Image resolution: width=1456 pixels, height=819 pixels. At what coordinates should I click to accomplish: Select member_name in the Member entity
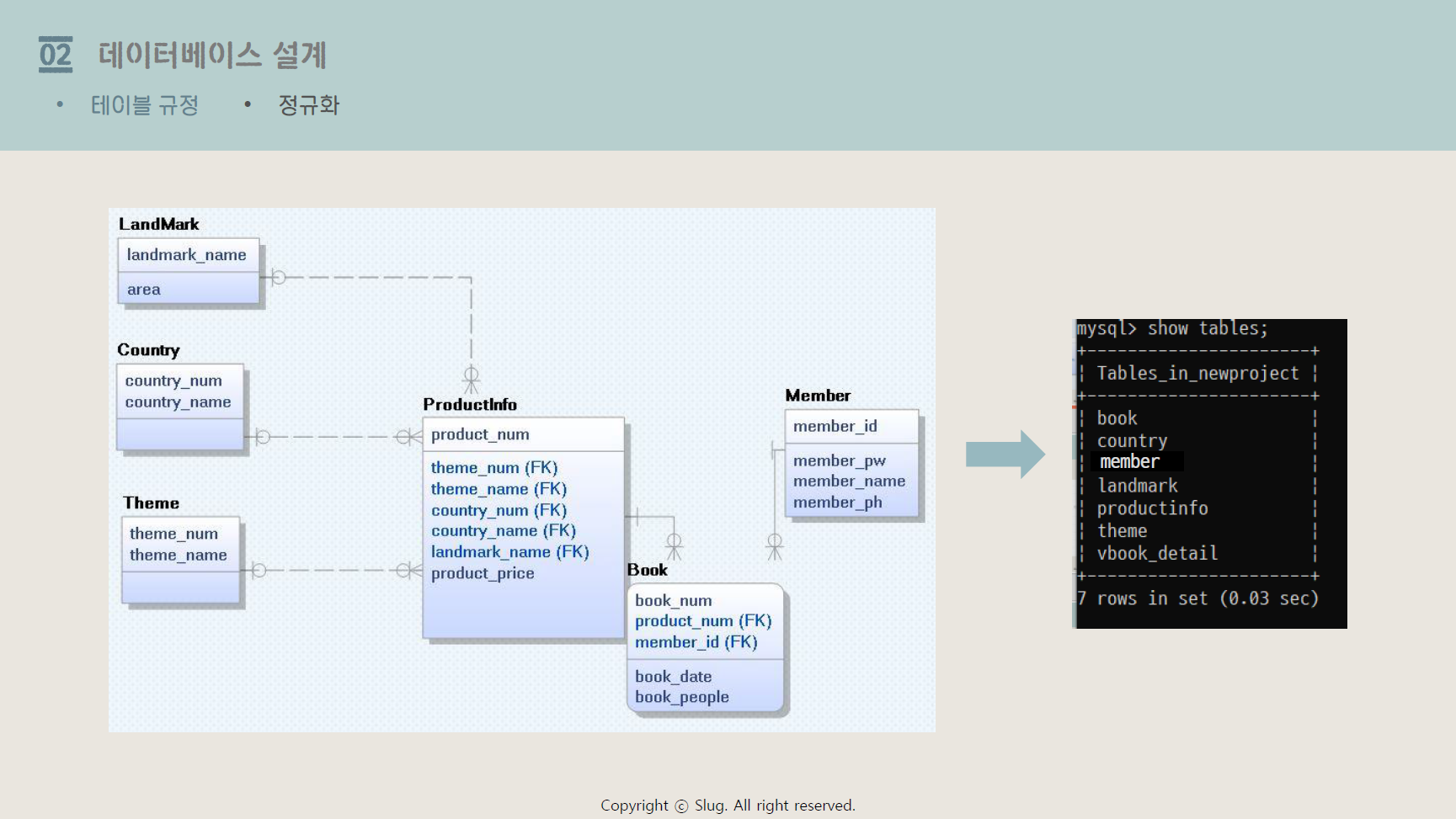pos(850,481)
